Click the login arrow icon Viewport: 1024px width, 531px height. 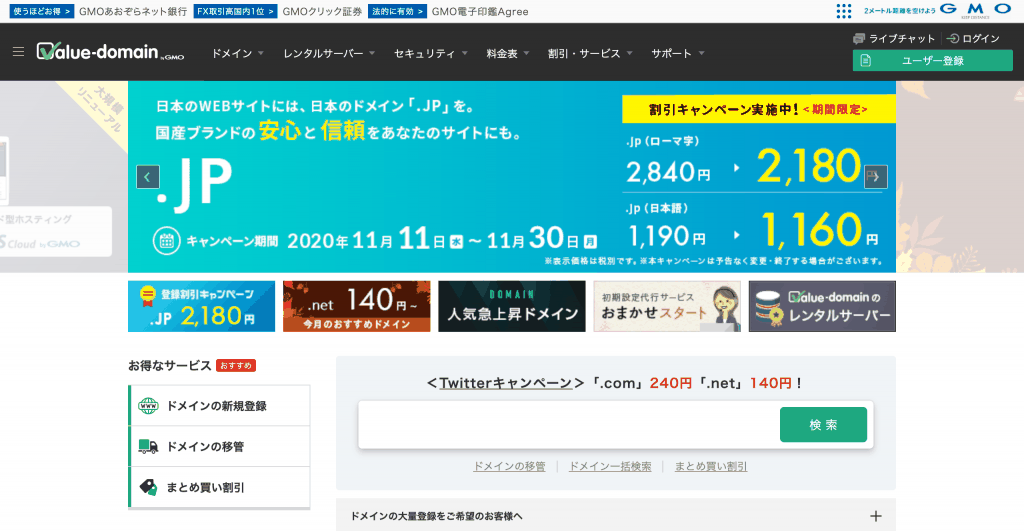[953, 39]
